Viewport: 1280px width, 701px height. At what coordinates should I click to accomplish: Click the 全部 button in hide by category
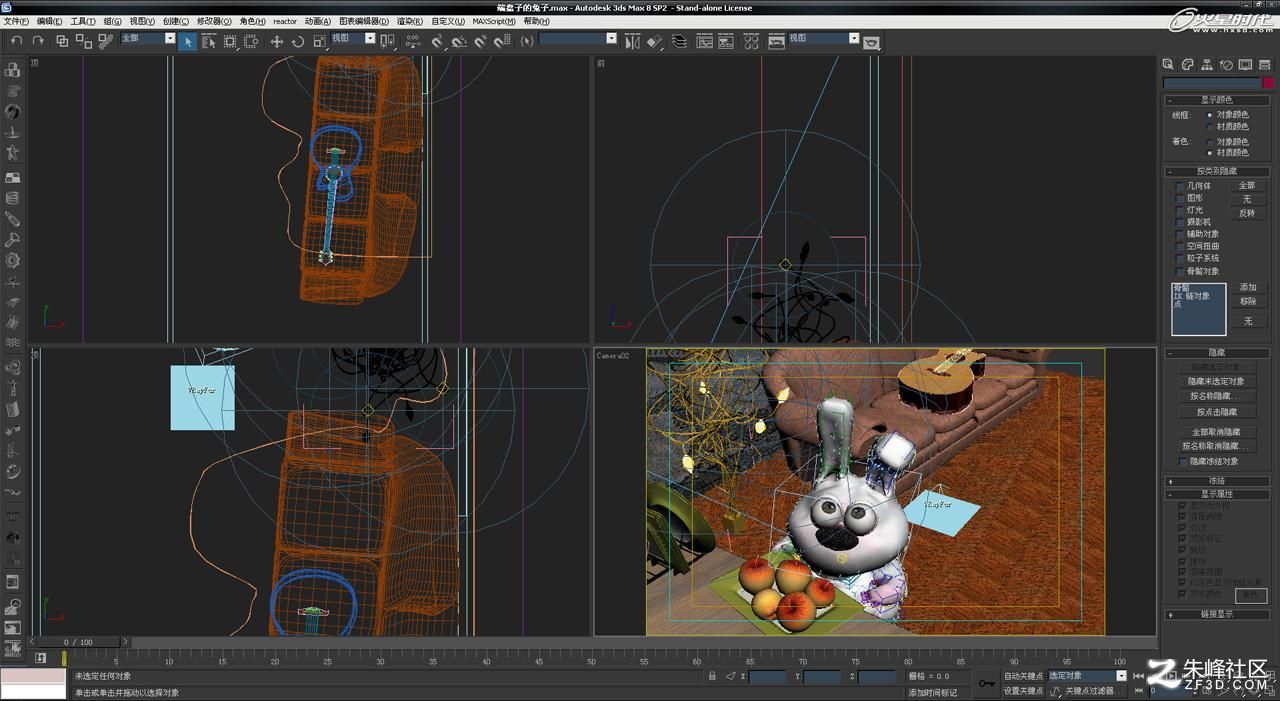click(1247, 186)
